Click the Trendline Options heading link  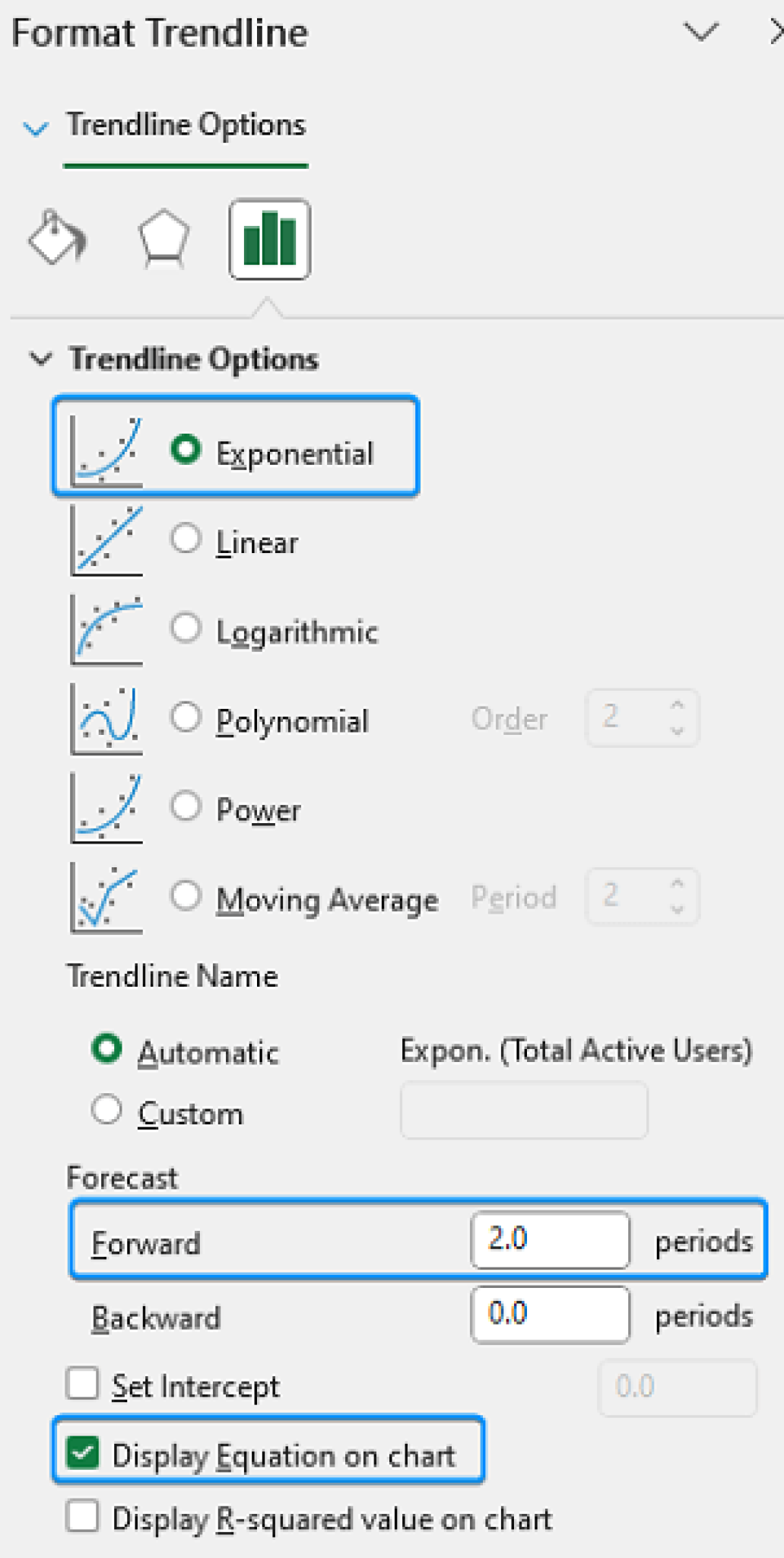tap(186, 125)
